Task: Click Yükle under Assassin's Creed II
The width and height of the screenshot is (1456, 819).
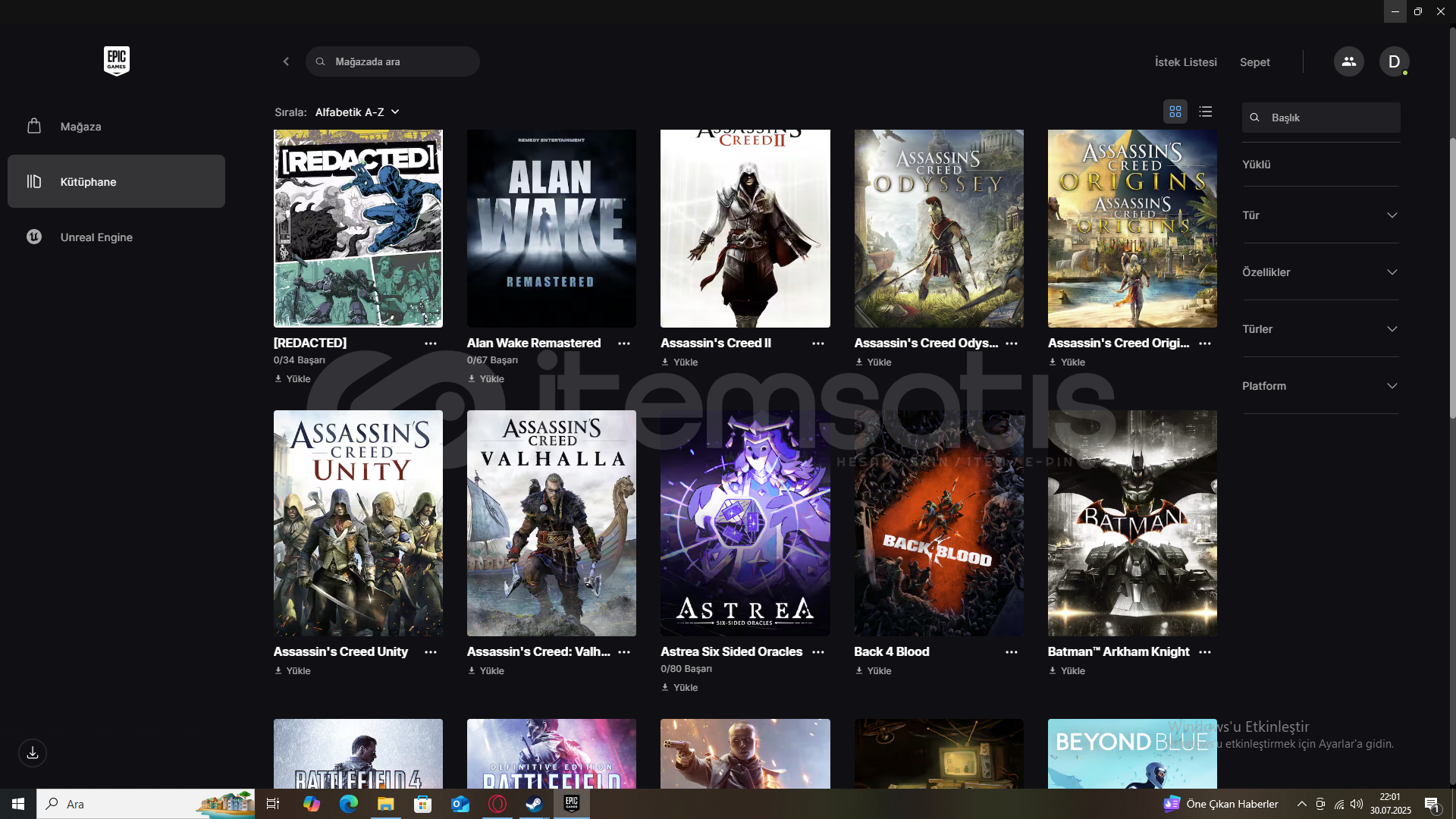Action: click(x=679, y=362)
